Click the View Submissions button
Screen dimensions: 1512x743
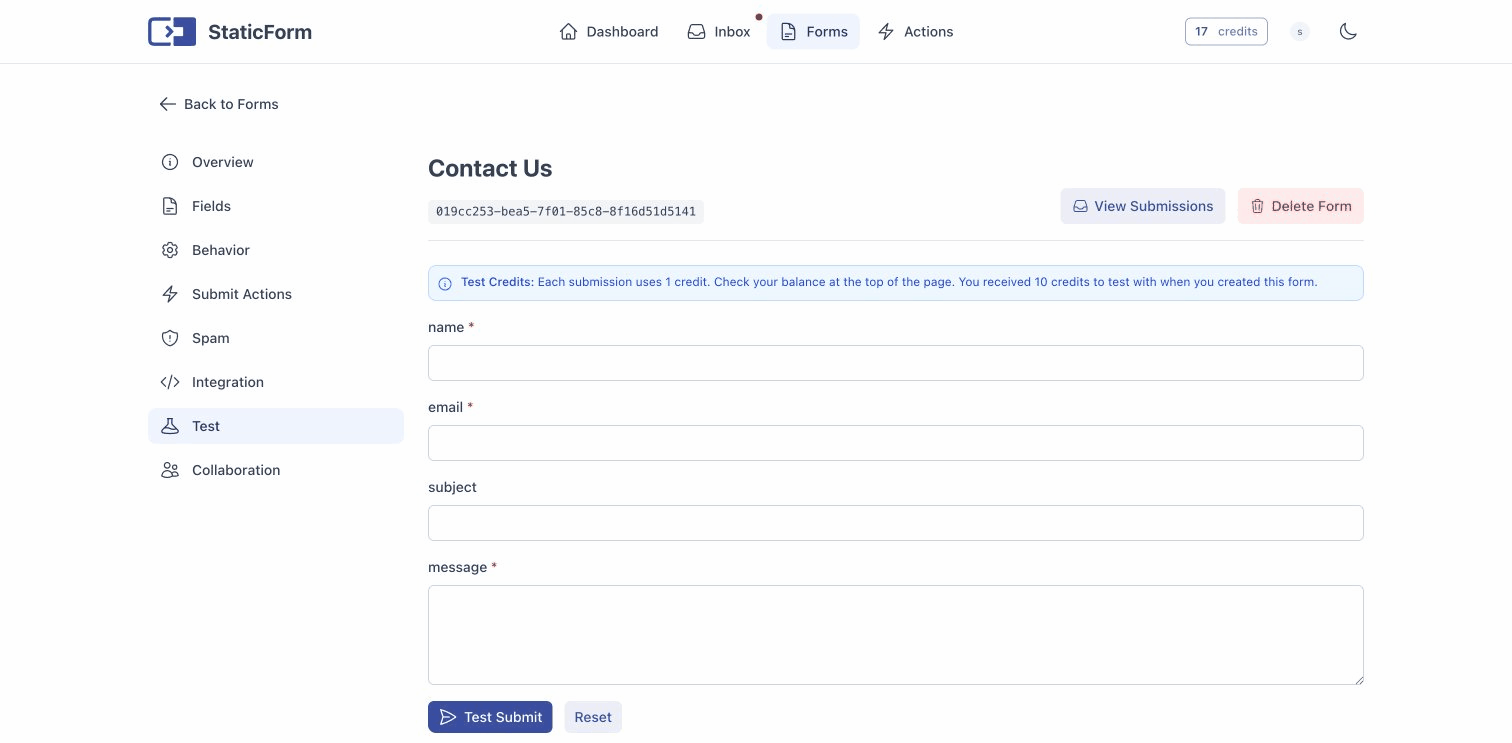point(1143,206)
